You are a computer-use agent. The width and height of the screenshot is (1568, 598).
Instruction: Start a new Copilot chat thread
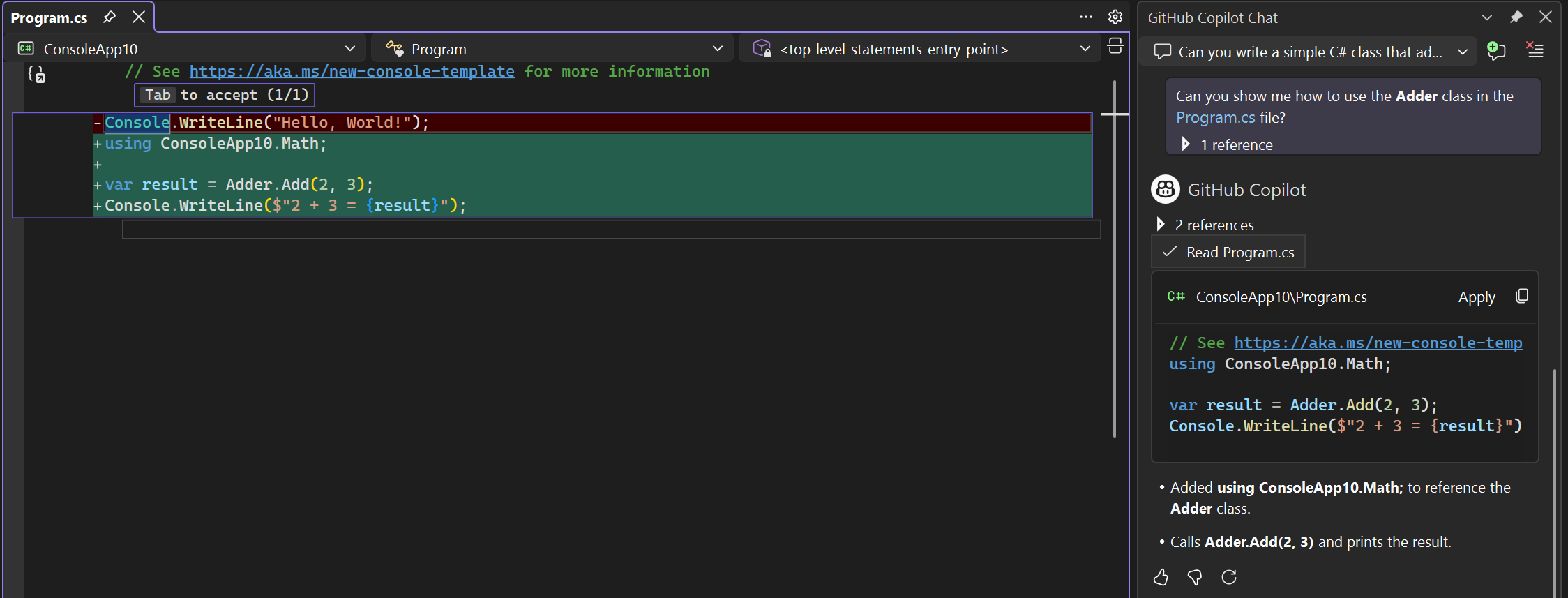coord(1495,51)
